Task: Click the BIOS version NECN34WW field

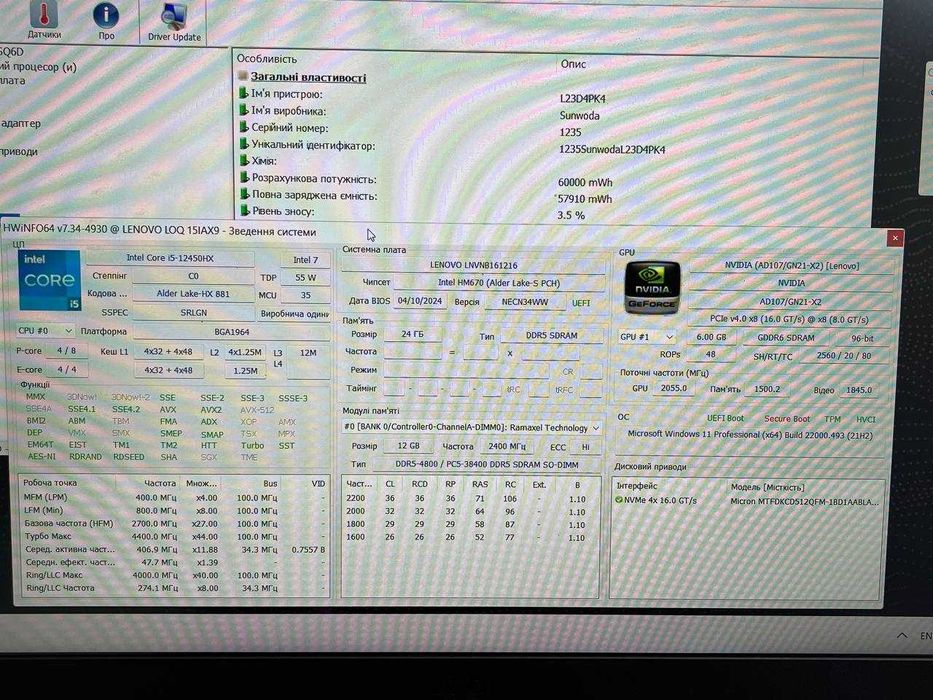Action: pyautogui.click(x=524, y=302)
